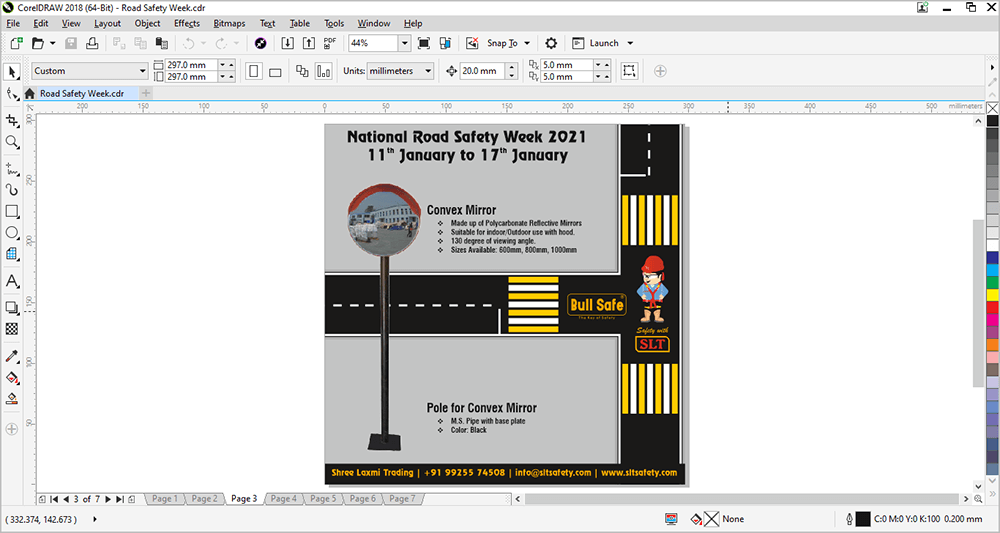
Task: Click the Export icon
Action: click(309, 43)
